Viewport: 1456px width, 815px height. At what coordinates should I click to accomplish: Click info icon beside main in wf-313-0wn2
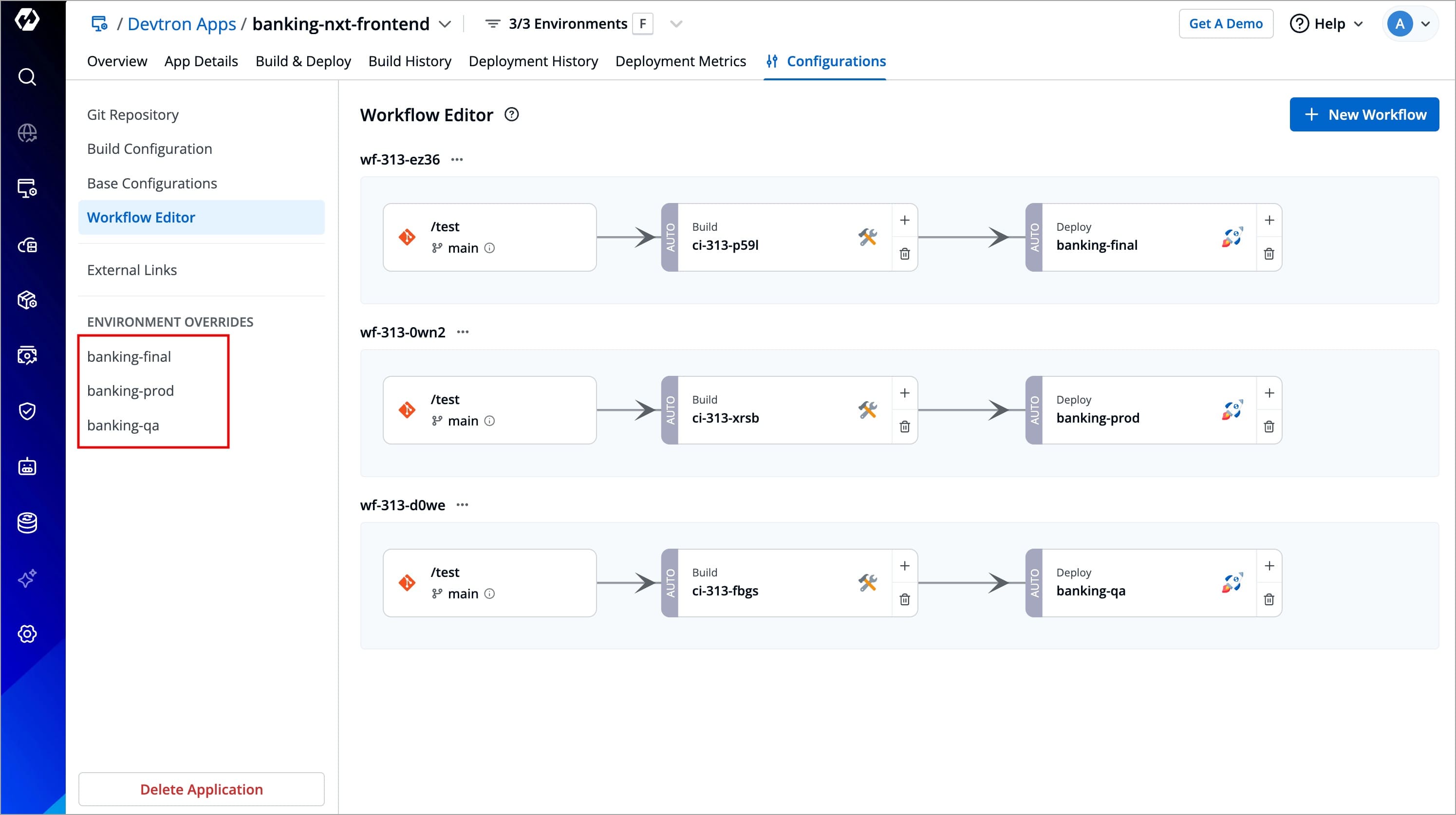point(490,421)
